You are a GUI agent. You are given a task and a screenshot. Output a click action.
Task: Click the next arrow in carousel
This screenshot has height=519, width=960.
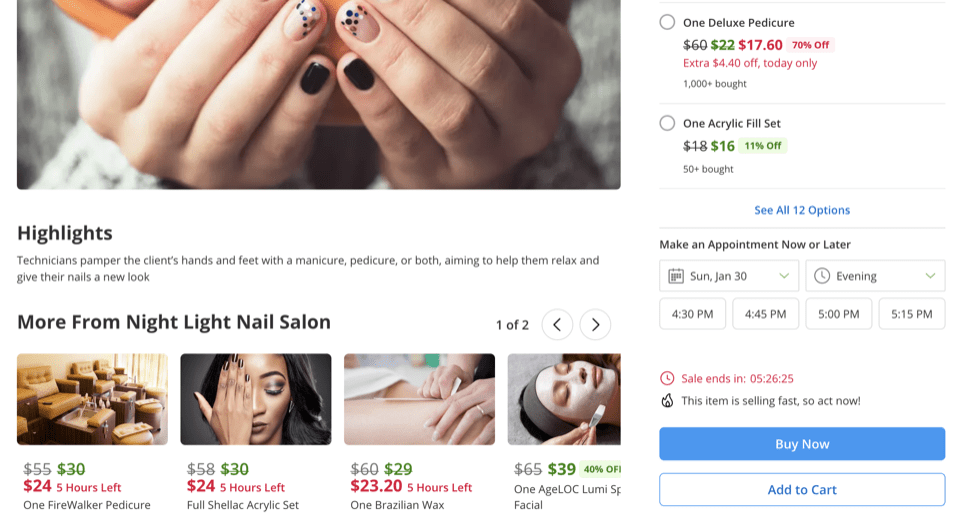click(595, 324)
